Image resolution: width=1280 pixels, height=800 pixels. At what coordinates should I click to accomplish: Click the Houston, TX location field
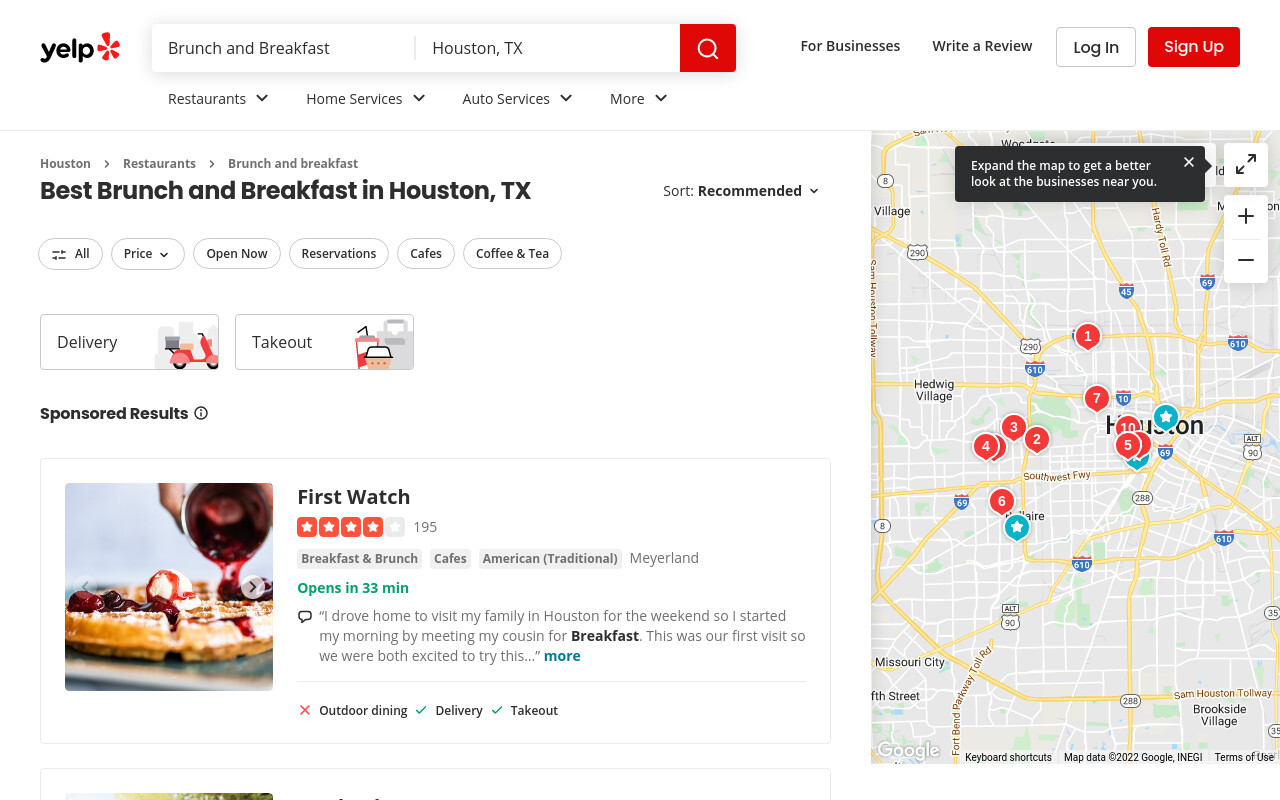(548, 48)
